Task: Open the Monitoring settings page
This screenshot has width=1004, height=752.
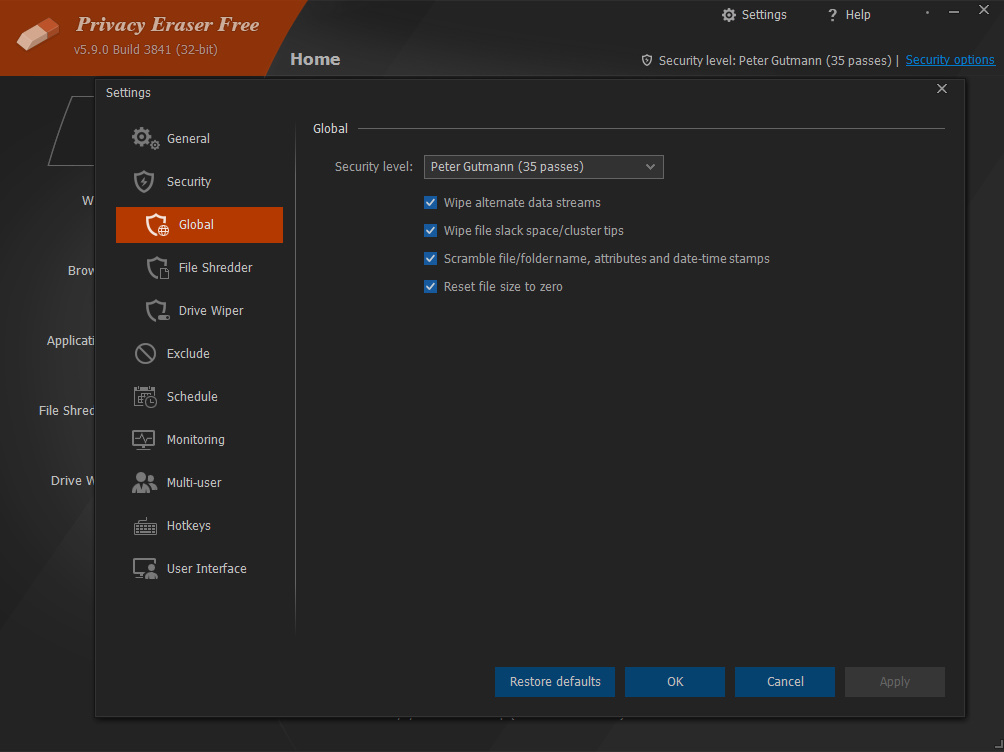Action: (x=195, y=440)
